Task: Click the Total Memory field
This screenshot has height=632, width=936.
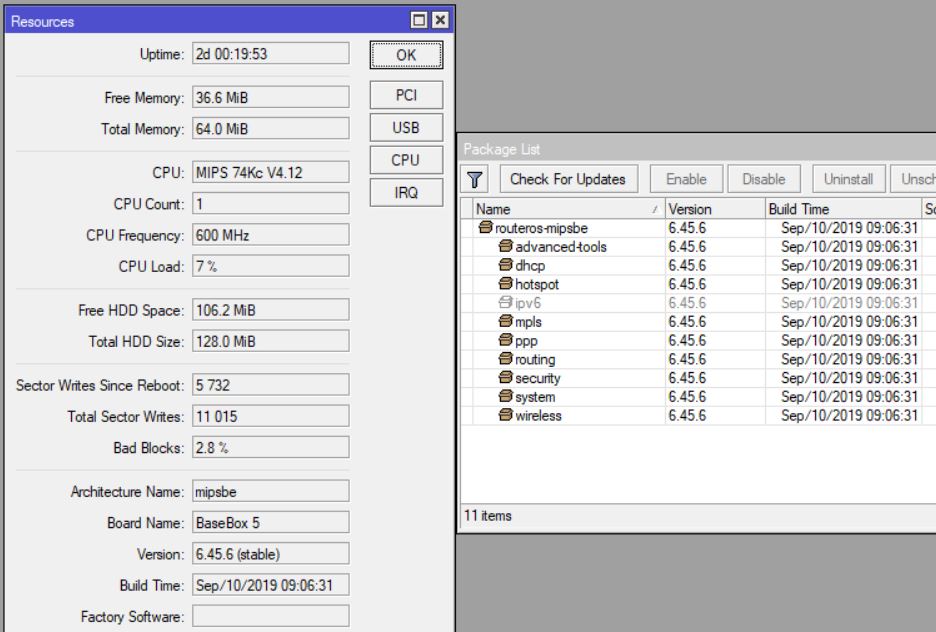Action: [x=270, y=128]
